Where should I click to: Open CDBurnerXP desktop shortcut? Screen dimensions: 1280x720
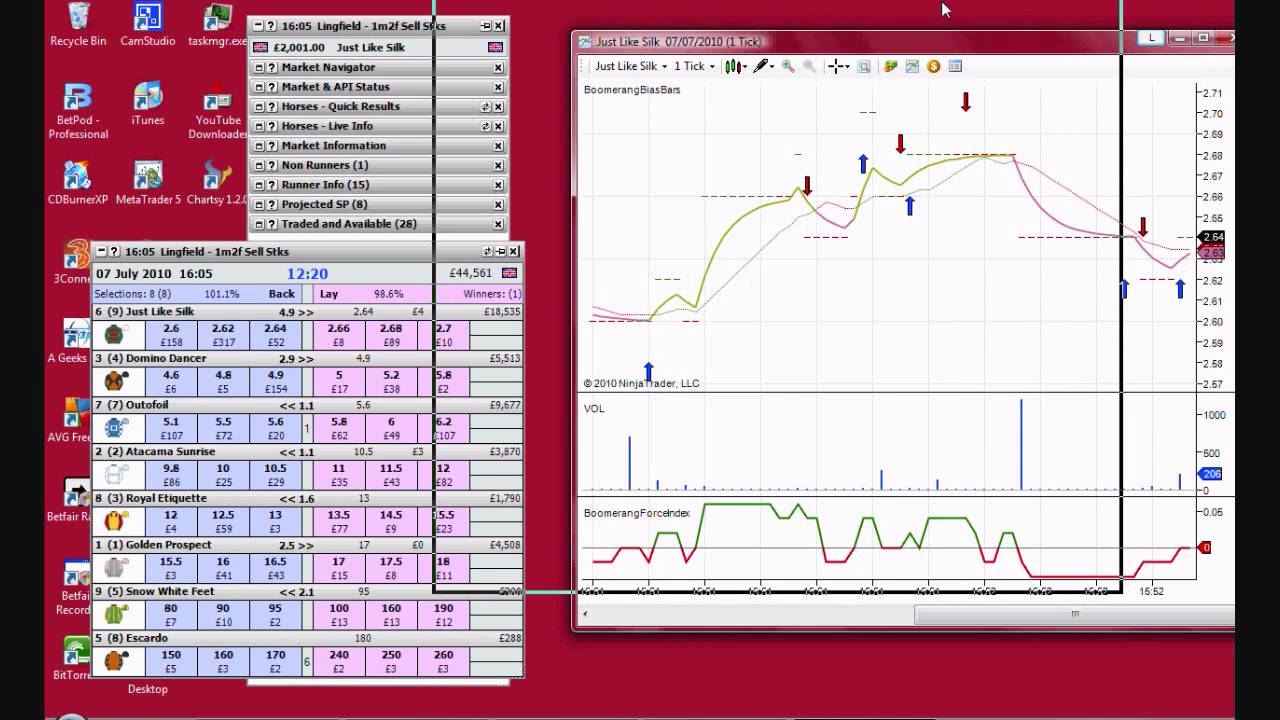click(x=78, y=183)
